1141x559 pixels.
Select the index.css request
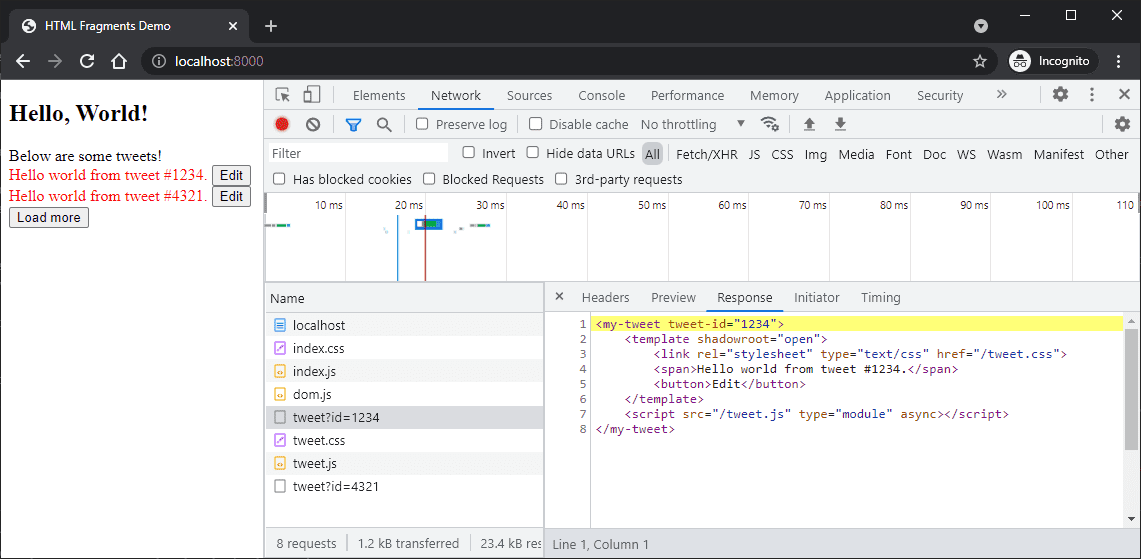(405, 348)
